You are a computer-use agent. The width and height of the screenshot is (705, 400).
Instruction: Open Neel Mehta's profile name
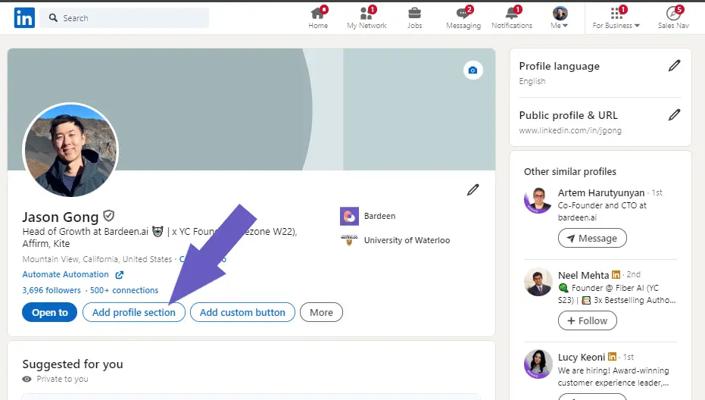[x=583, y=275]
